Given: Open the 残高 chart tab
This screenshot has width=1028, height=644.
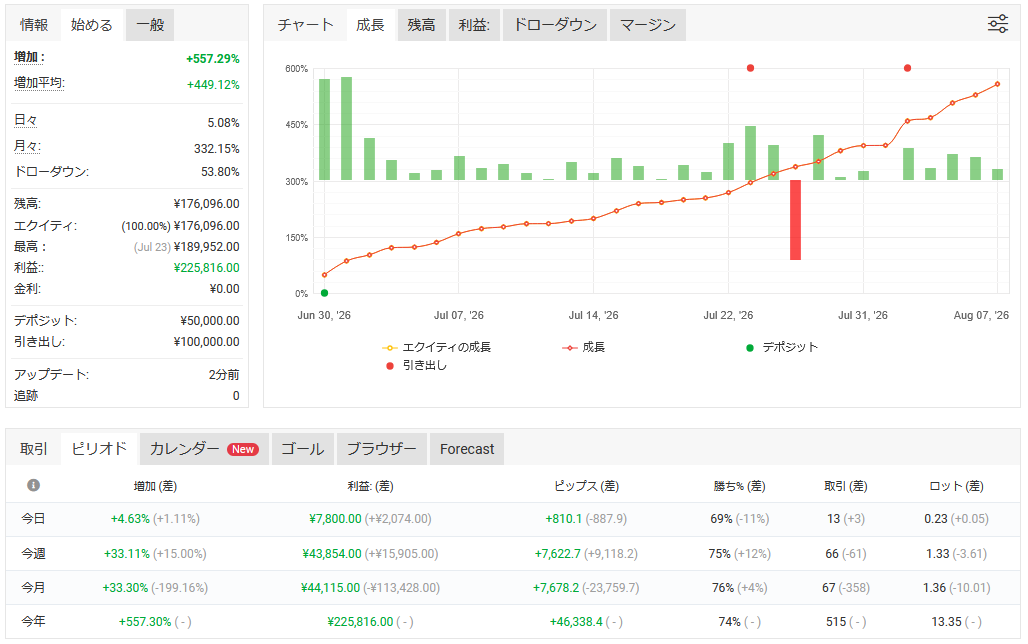Looking at the screenshot, I should click(421, 25).
